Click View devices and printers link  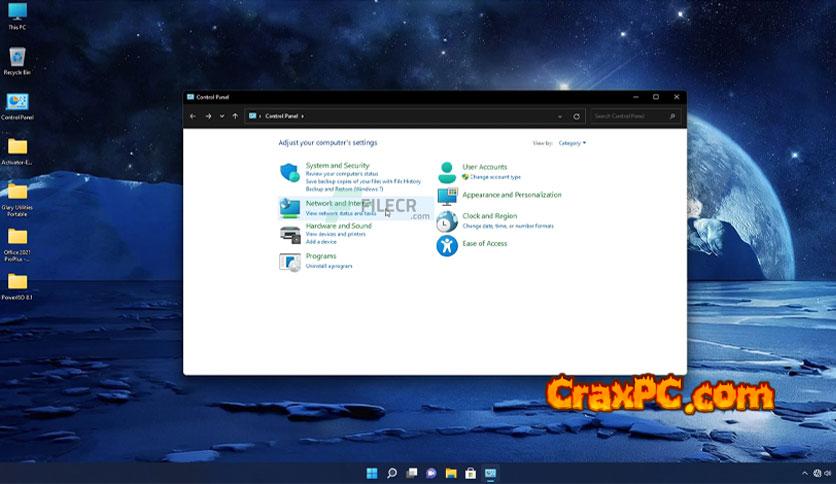coord(335,234)
